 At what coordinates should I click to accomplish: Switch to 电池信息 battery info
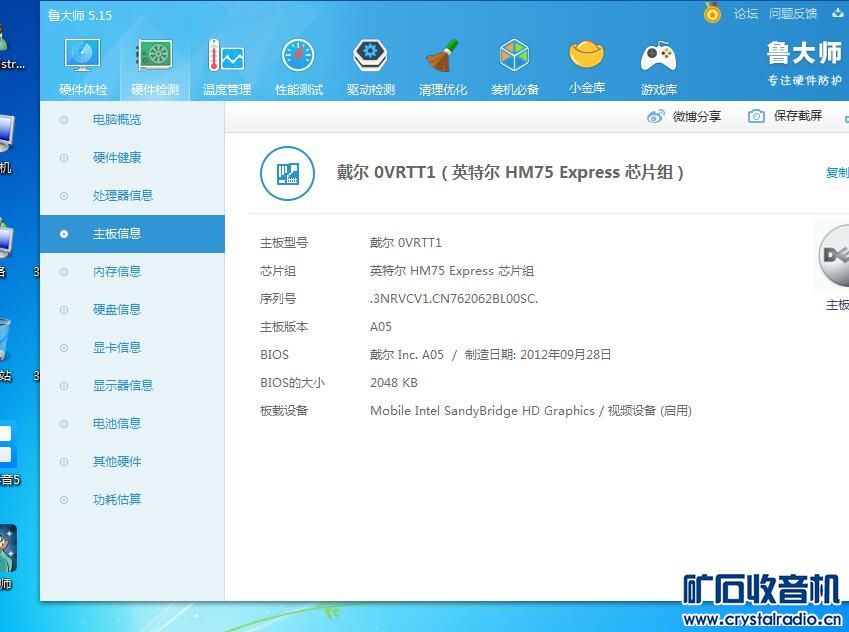117,424
